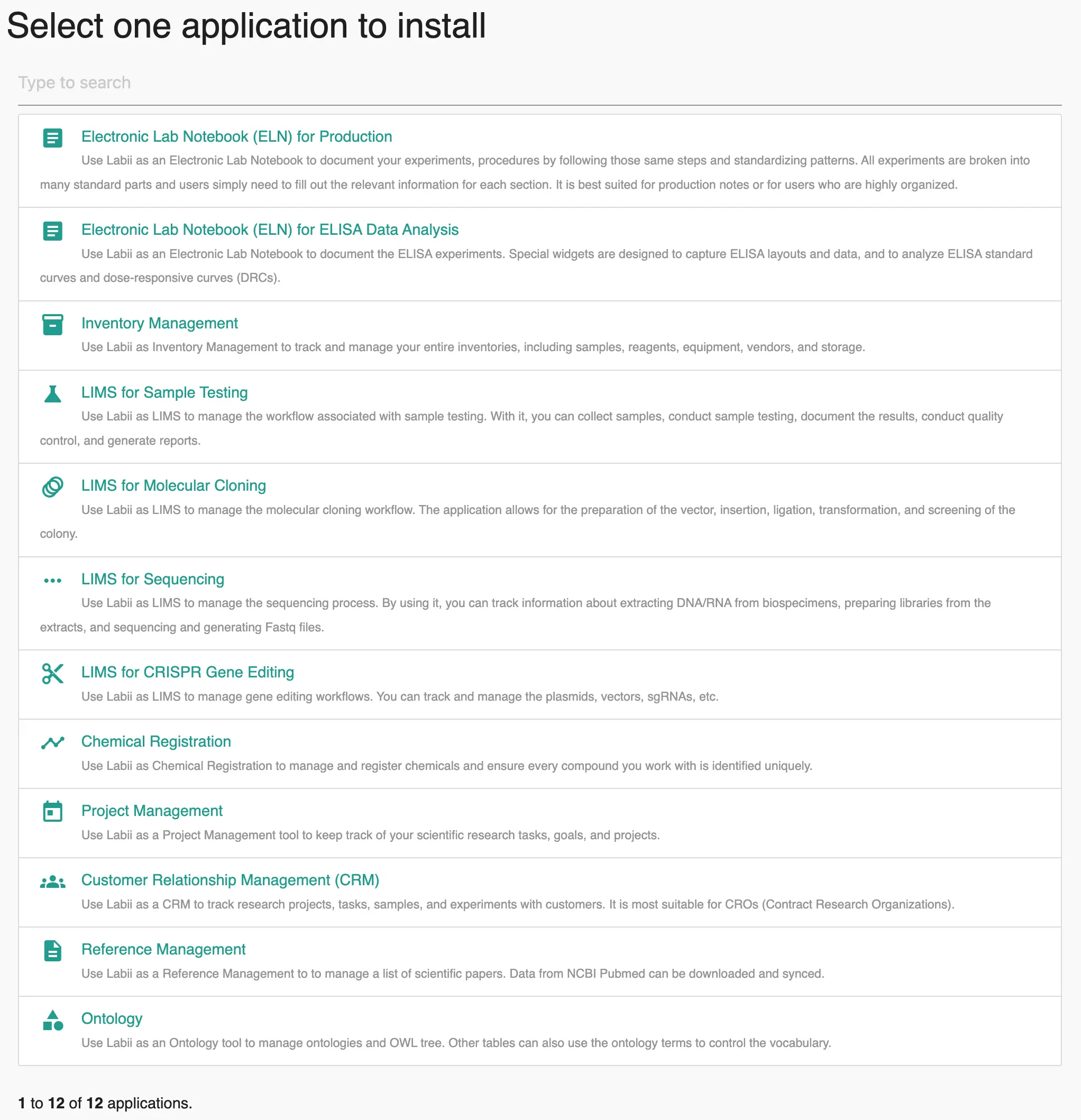Image resolution: width=1081 pixels, height=1120 pixels.
Task: Click the CRM people group icon
Action: pyautogui.click(x=52, y=882)
